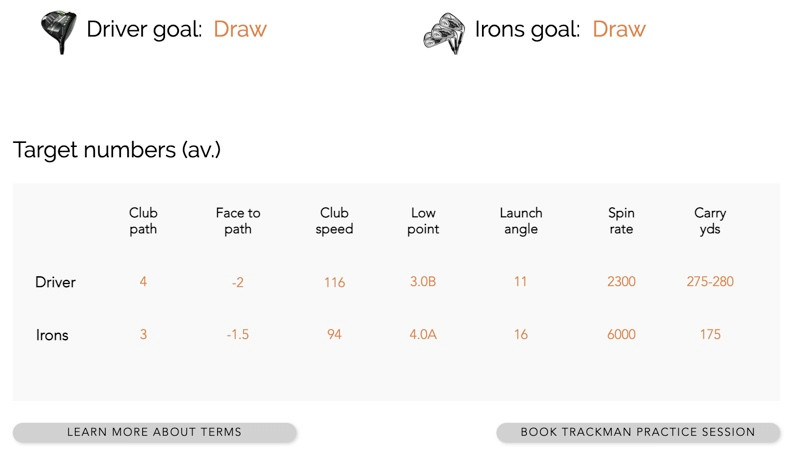Click the Club speed column header

click(x=334, y=221)
